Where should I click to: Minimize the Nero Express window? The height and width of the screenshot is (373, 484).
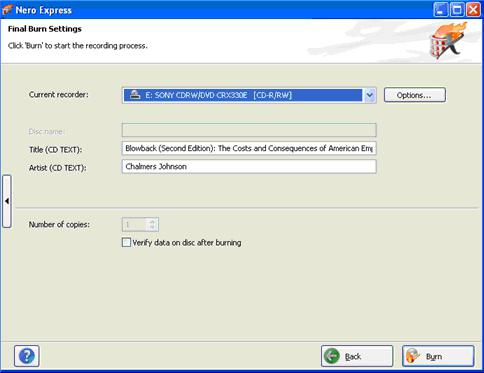(440, 10)
